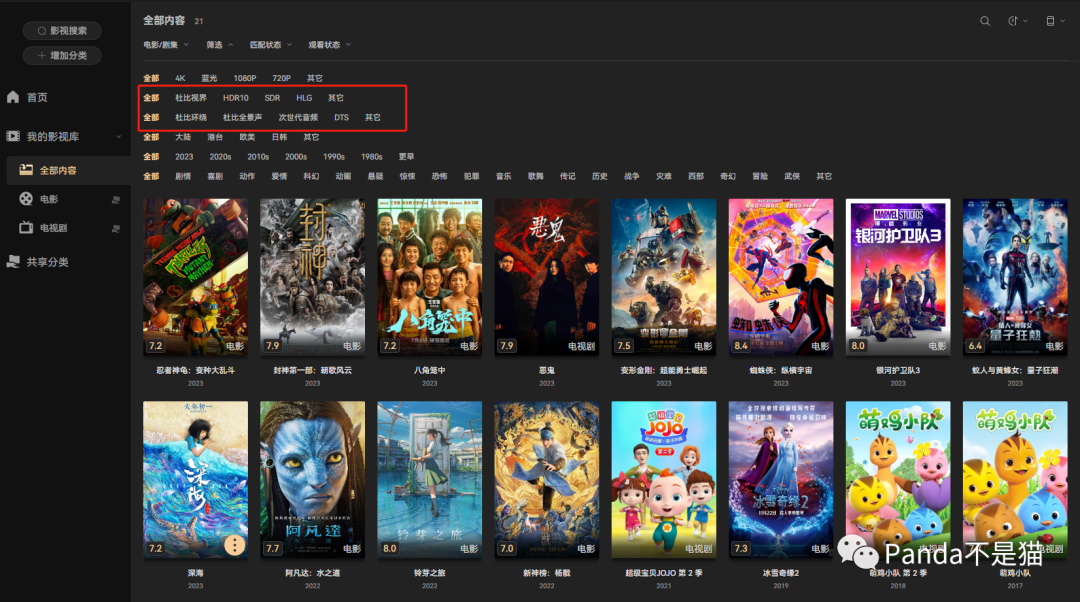Click the magnifier search icon at top right
This screenshot has height=602, width=1080.
[x=985, y=21]
